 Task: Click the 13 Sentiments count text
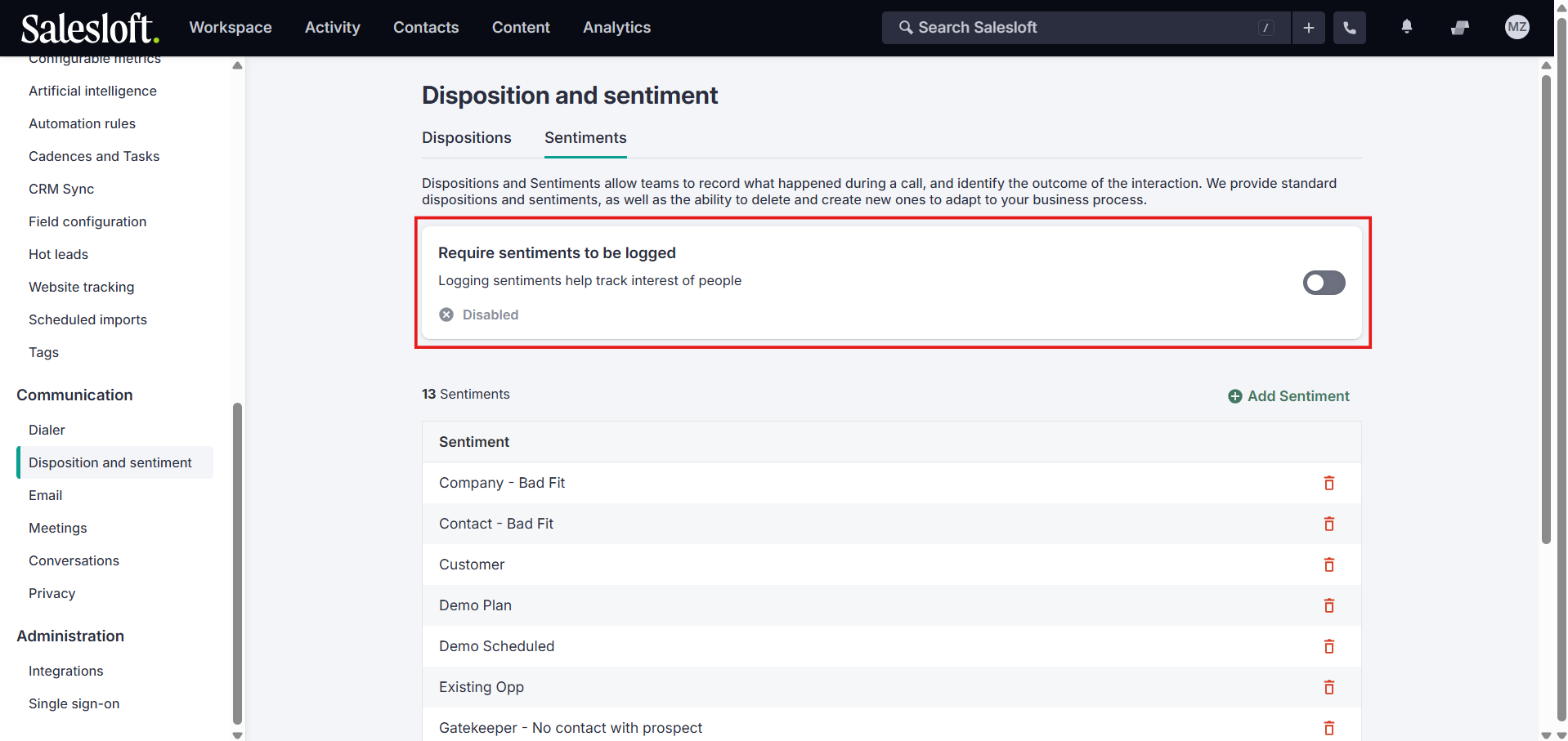pos(465,394)
